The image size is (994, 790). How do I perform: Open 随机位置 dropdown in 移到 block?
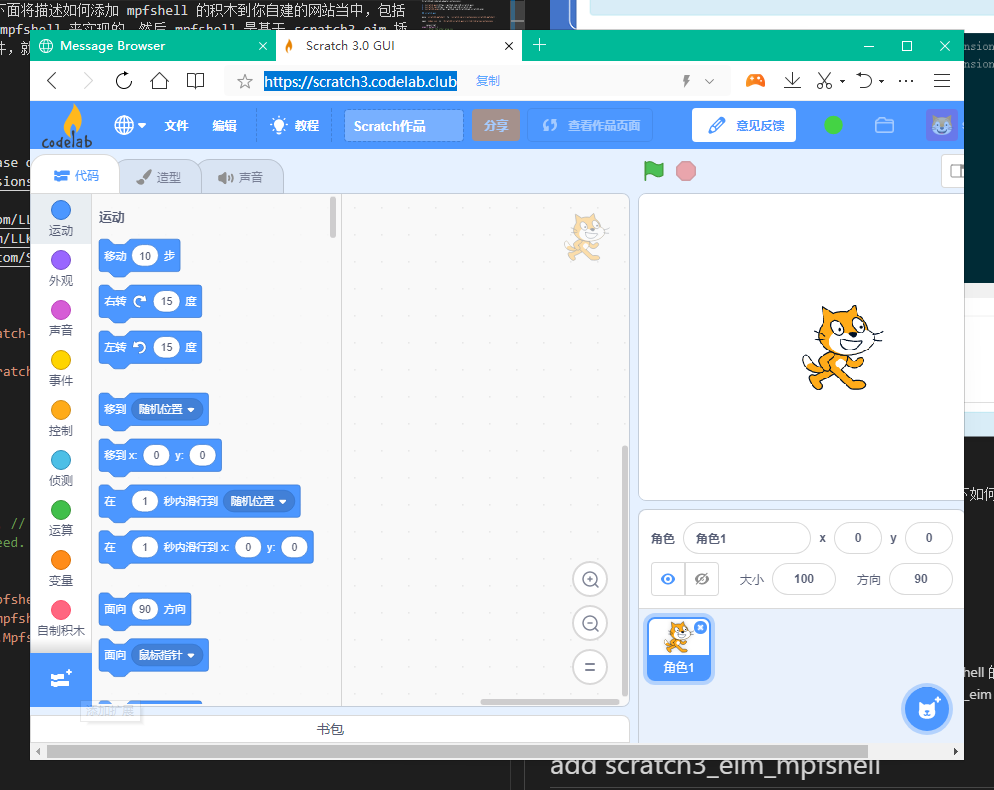click(x=167, y=410)
